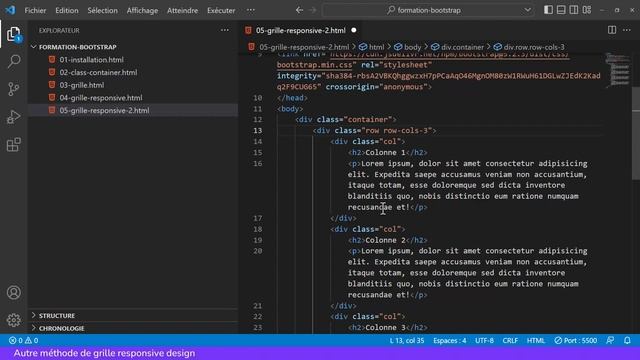Open file 03-grille.html
The height and width of the screenshot is (360, 640).
point(82,85)
